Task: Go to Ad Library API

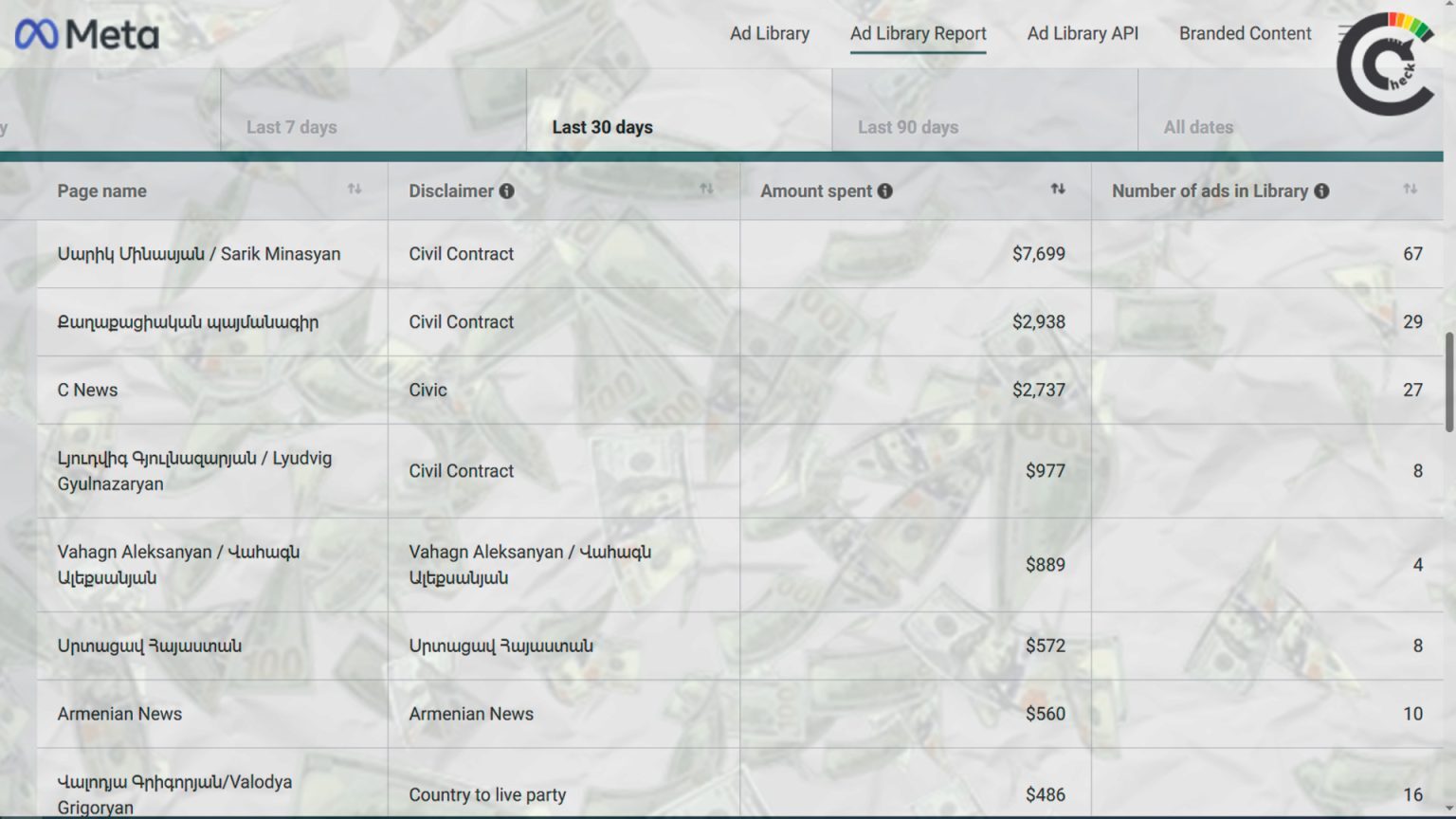Action: 1083,33
